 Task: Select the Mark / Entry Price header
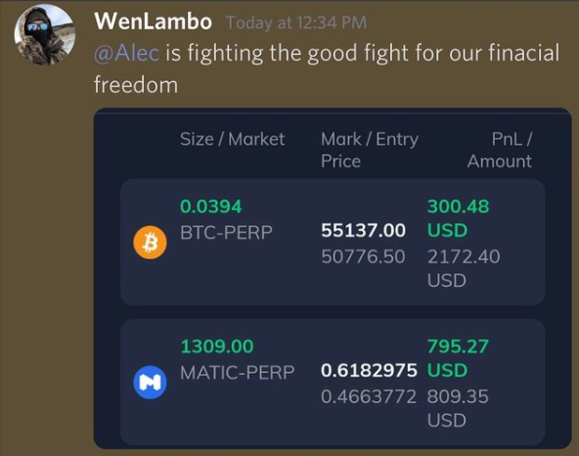(x=370, y=150)
